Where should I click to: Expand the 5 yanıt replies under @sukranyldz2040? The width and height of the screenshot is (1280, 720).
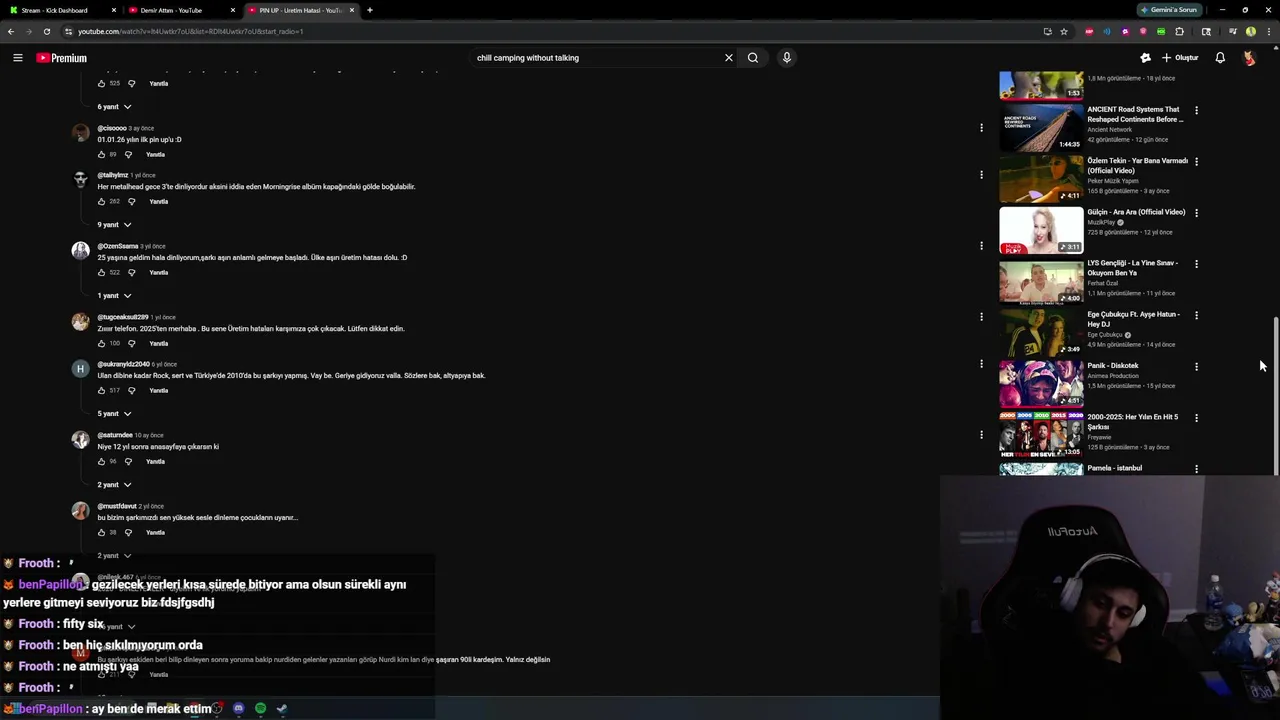[114, 414]
